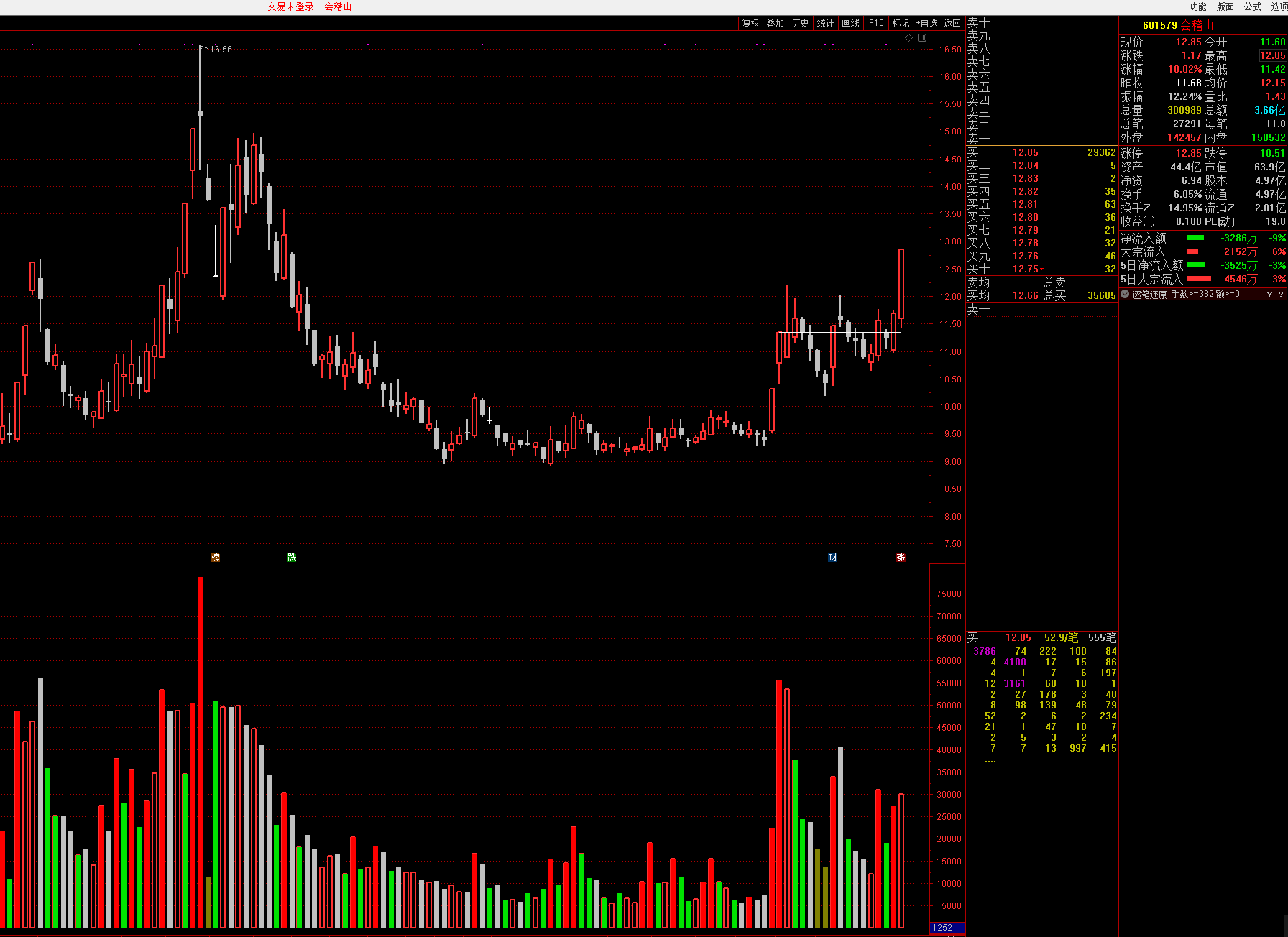Click the 现价 value 12.85
The width and height of the screenshot is (1288, 937).
[x=1189, y=42]
